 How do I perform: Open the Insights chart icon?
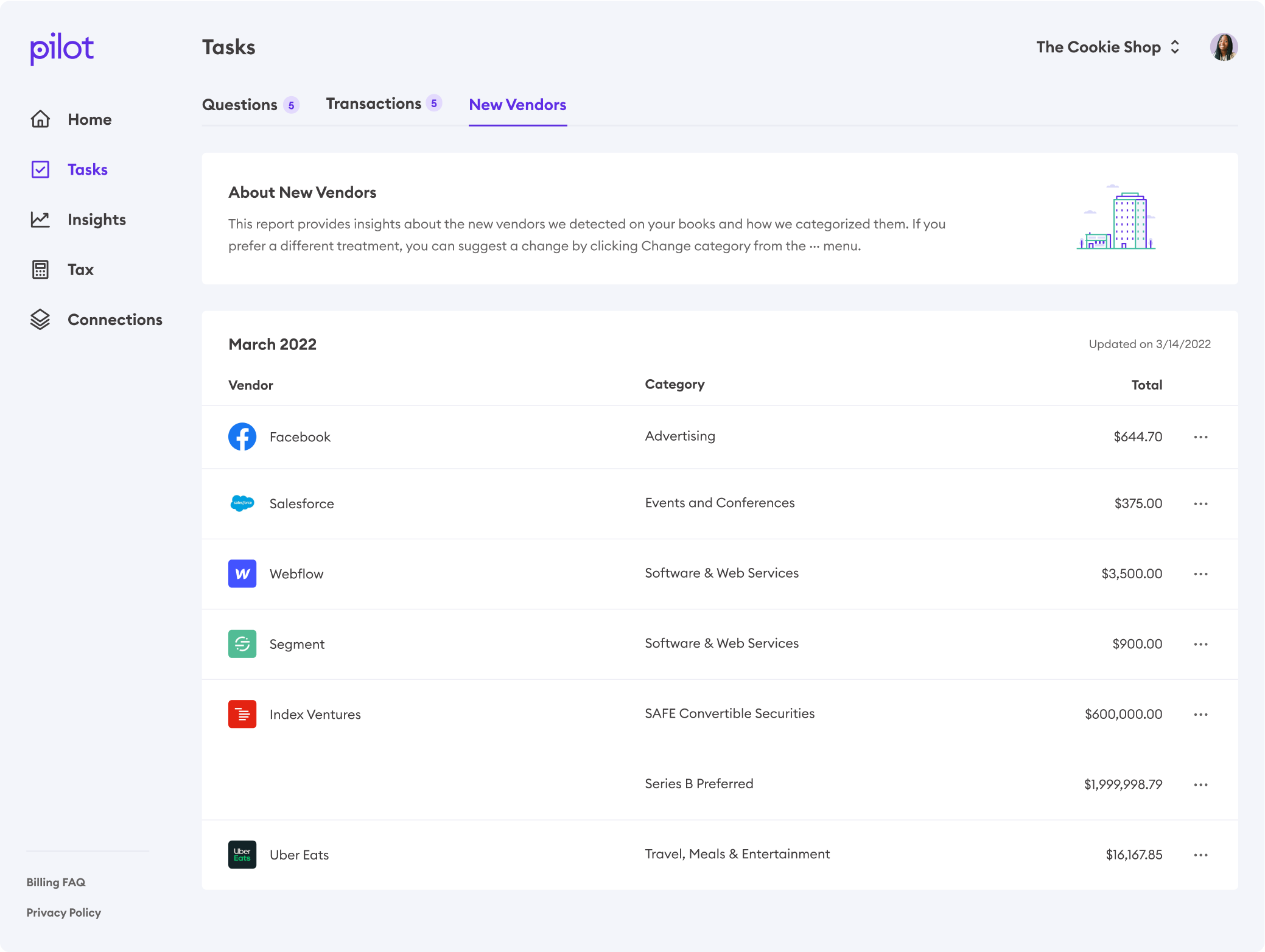40,219
